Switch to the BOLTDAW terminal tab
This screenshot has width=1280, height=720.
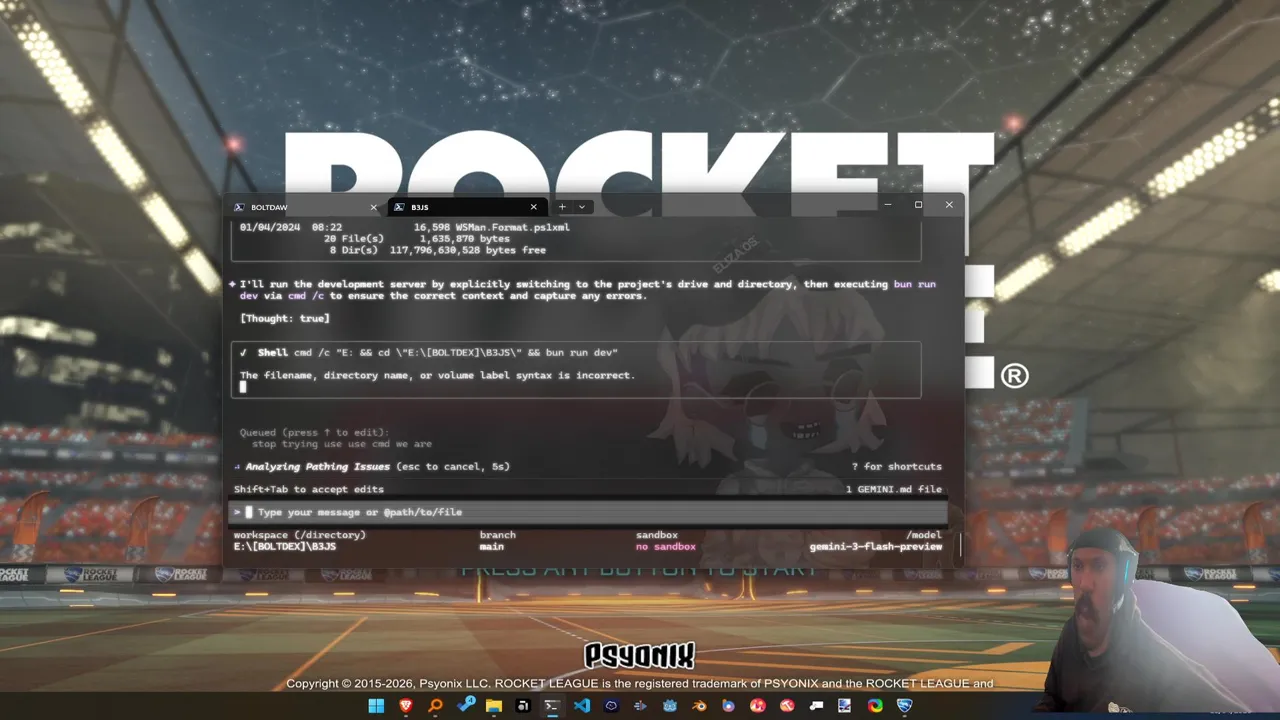tap(305, 207)
